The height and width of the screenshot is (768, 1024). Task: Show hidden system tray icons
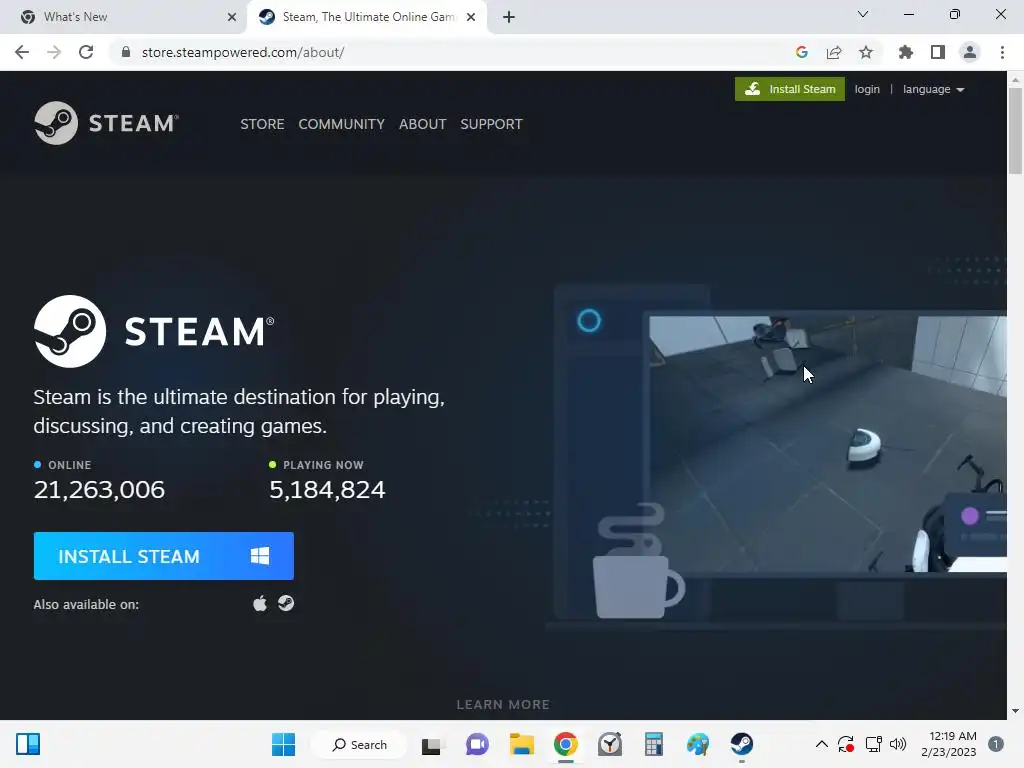822,744
